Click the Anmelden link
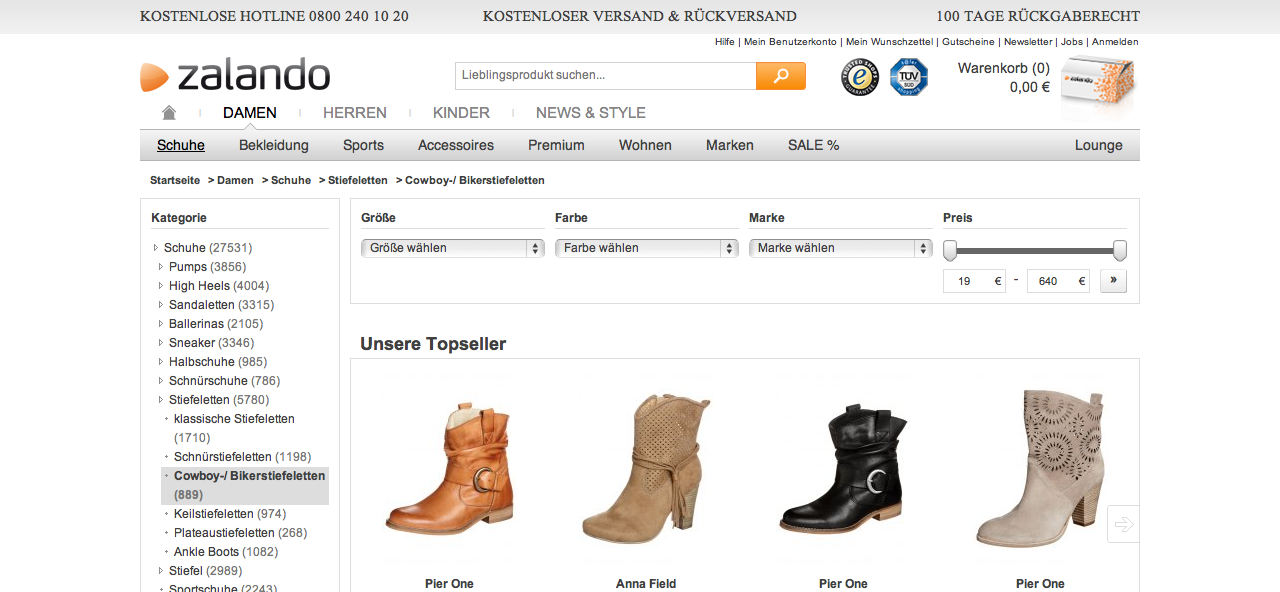Screen dimensions: 1280x592 1114,42
